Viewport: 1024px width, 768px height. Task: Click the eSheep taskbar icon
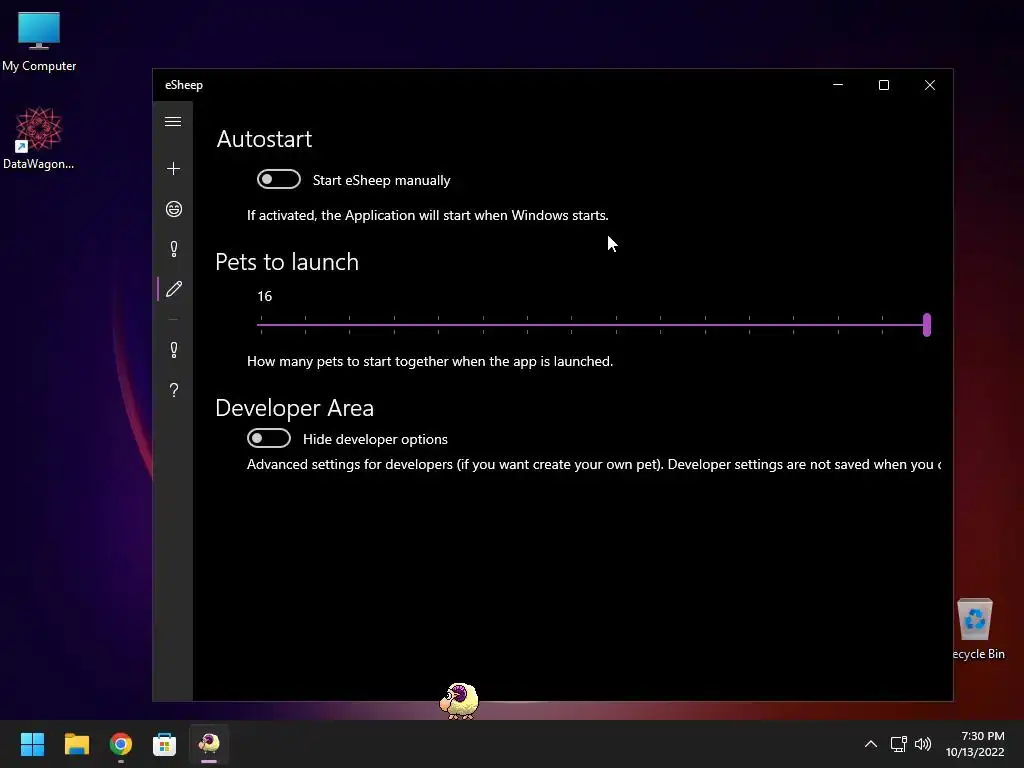pos(209,744)
